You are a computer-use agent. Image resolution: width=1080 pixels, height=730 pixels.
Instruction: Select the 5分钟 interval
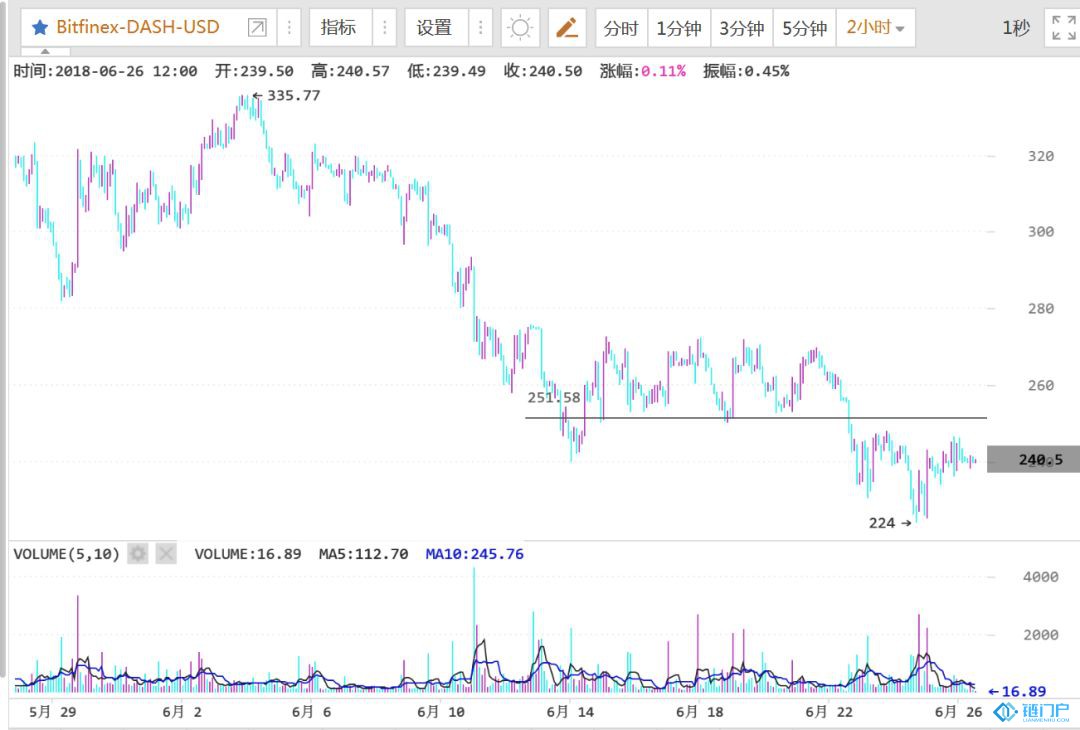(x=804, y=28)
